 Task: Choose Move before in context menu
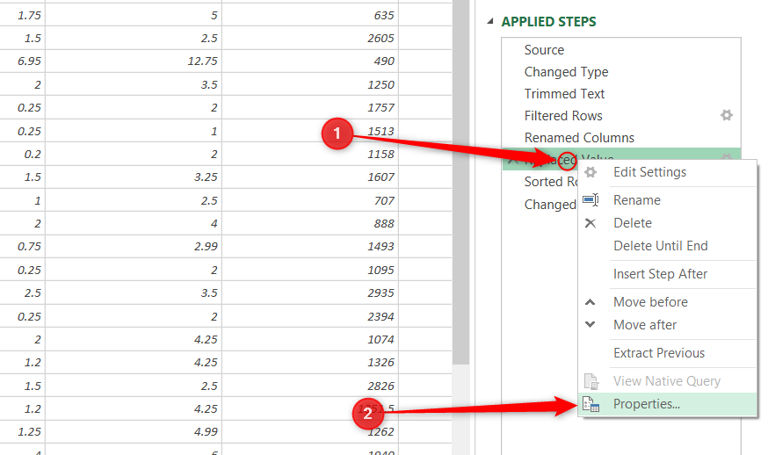[650, 302]
